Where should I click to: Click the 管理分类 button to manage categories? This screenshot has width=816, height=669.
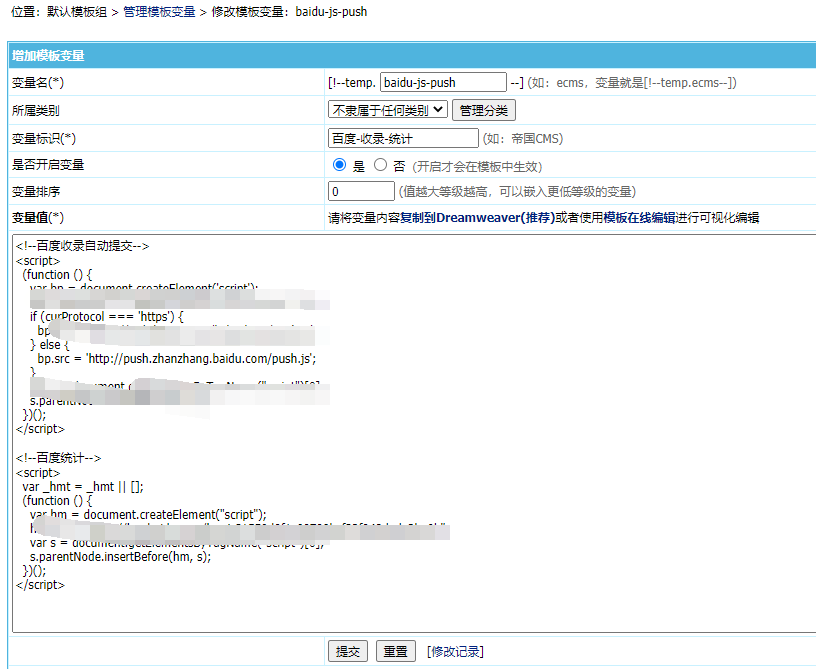[x=483, y=110]
